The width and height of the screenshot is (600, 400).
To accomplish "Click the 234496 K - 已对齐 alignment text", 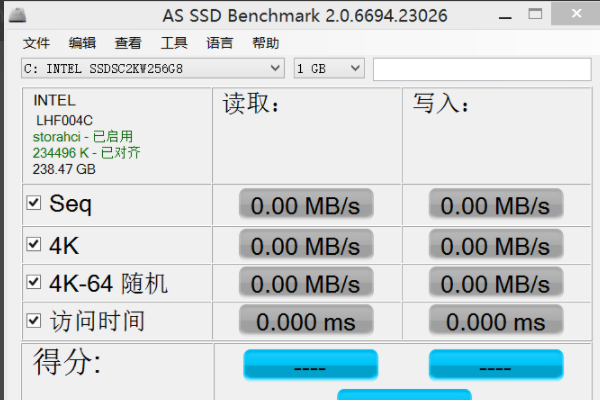I will [x=86, y=153].
